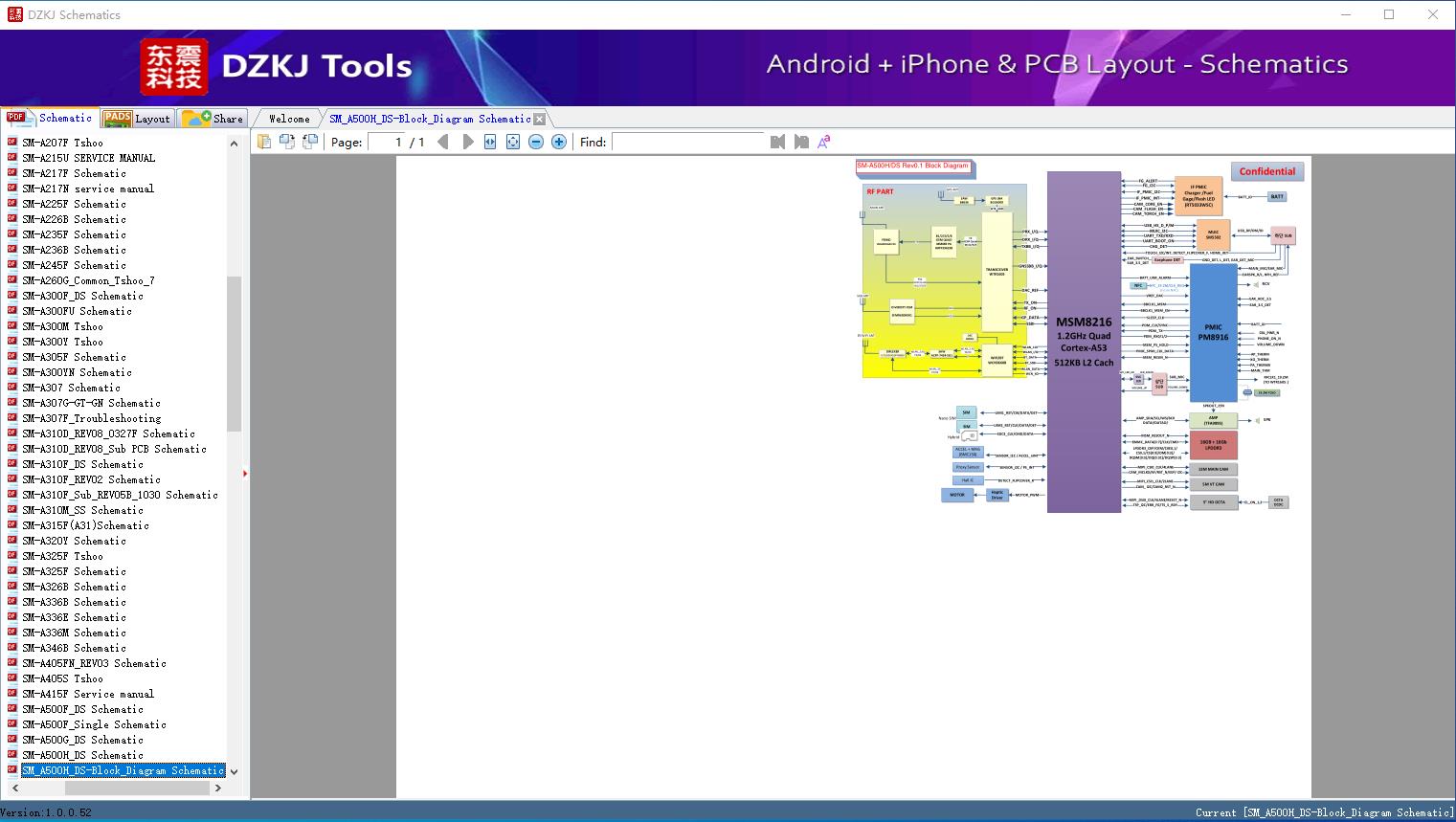This screenshot has height=822, width=1456.
Task: Switch to the Schematic tab
Action: click(50, 118)
